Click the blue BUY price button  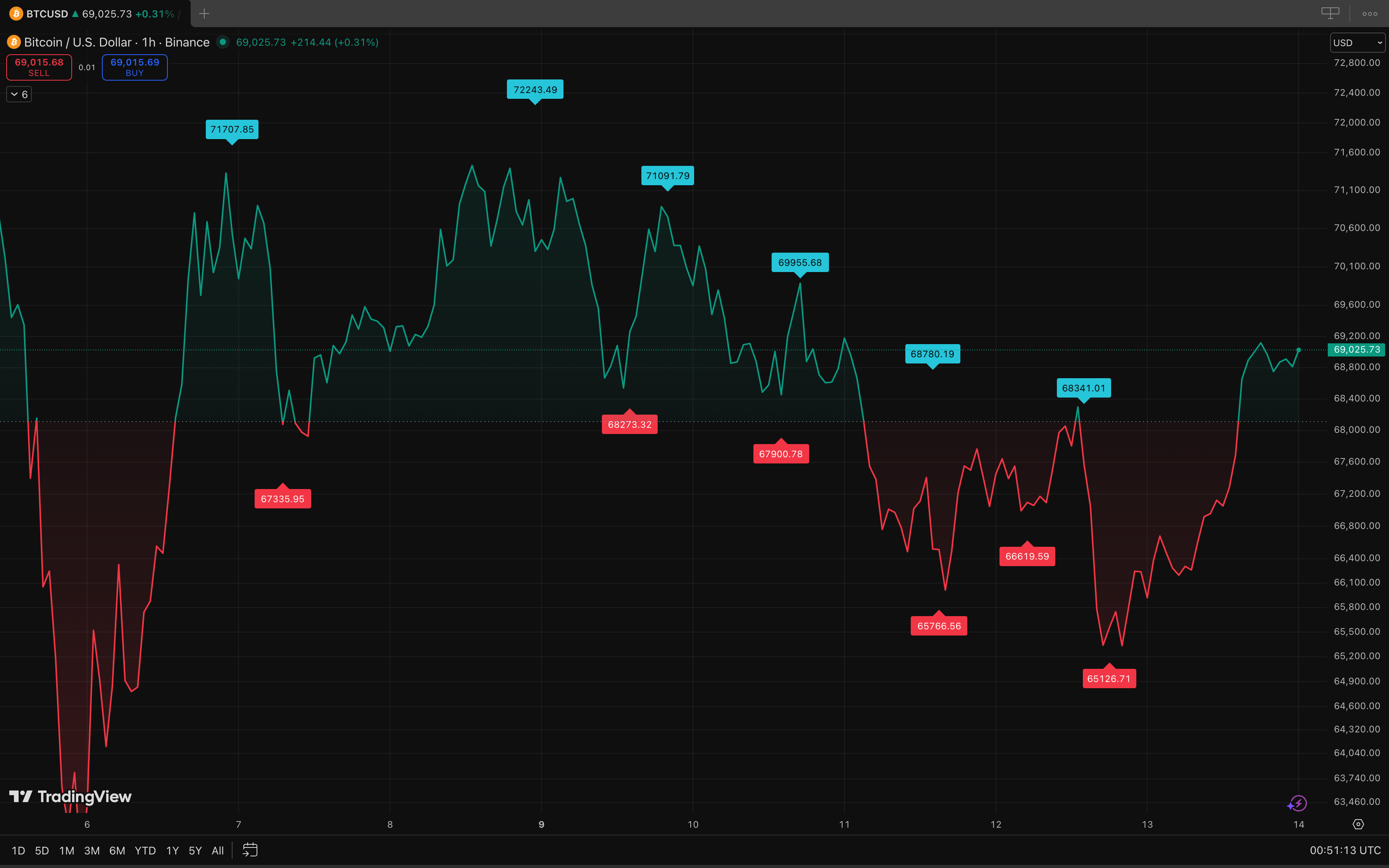pos(134,67)
